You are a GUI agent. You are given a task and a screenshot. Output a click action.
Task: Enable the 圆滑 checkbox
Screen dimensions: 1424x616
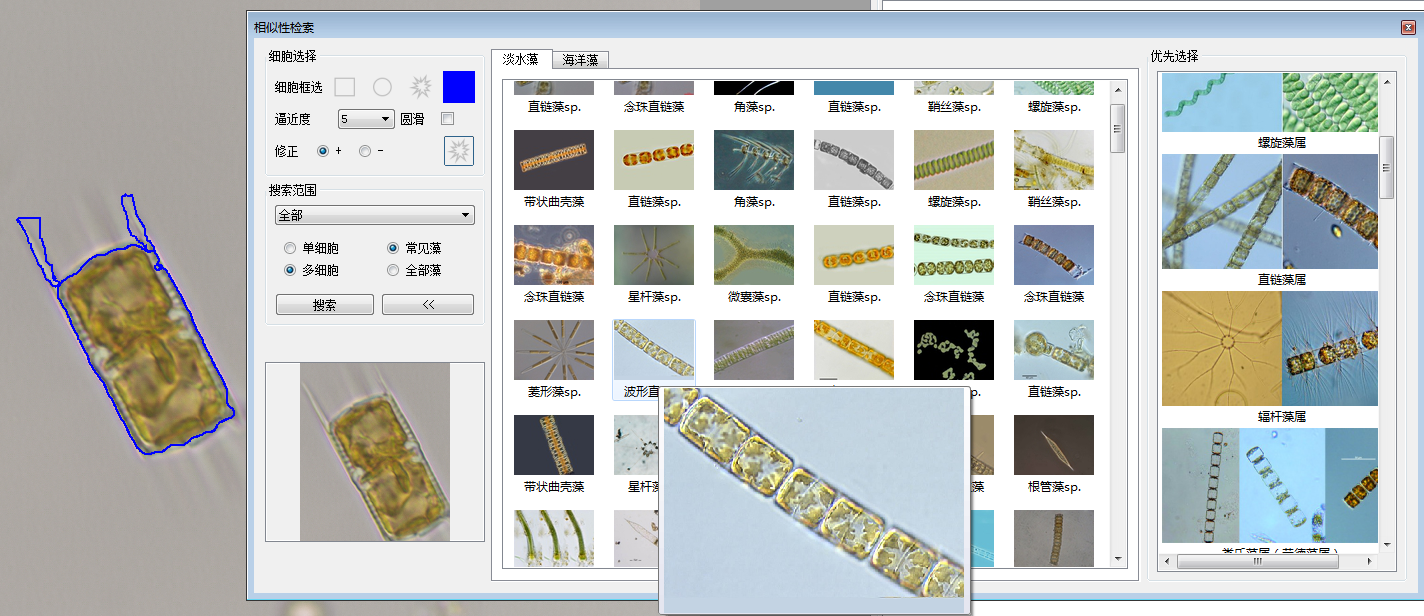448,119
